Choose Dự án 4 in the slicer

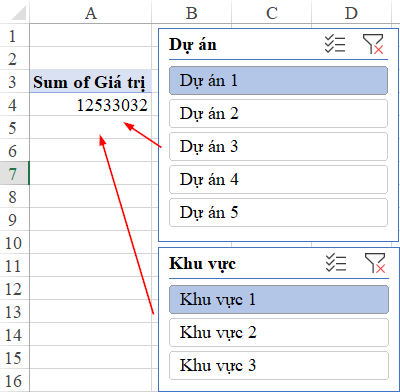tap(278, 179)
